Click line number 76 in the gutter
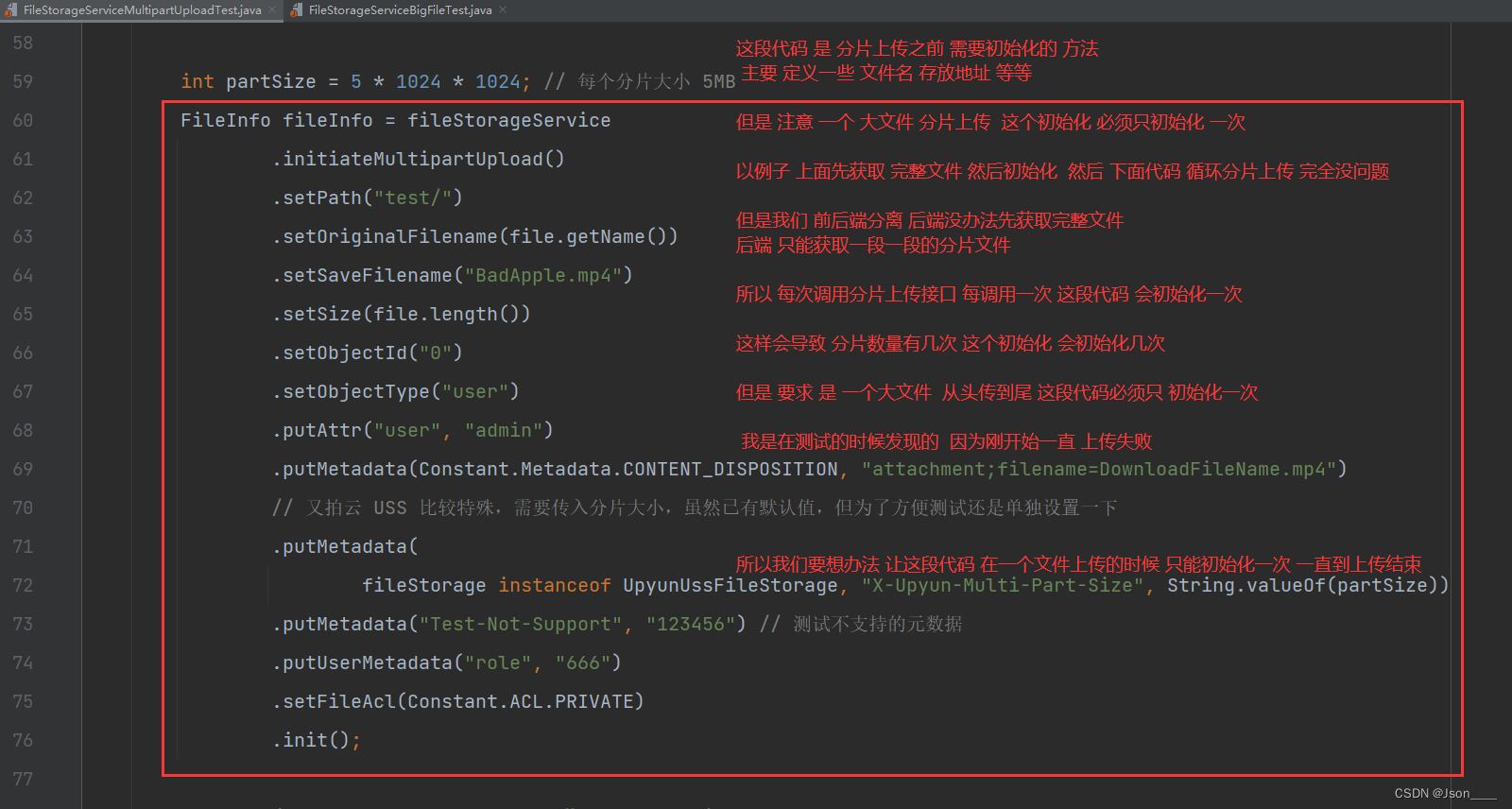Viewport: 1512px width, 809px height. point(23,740)
